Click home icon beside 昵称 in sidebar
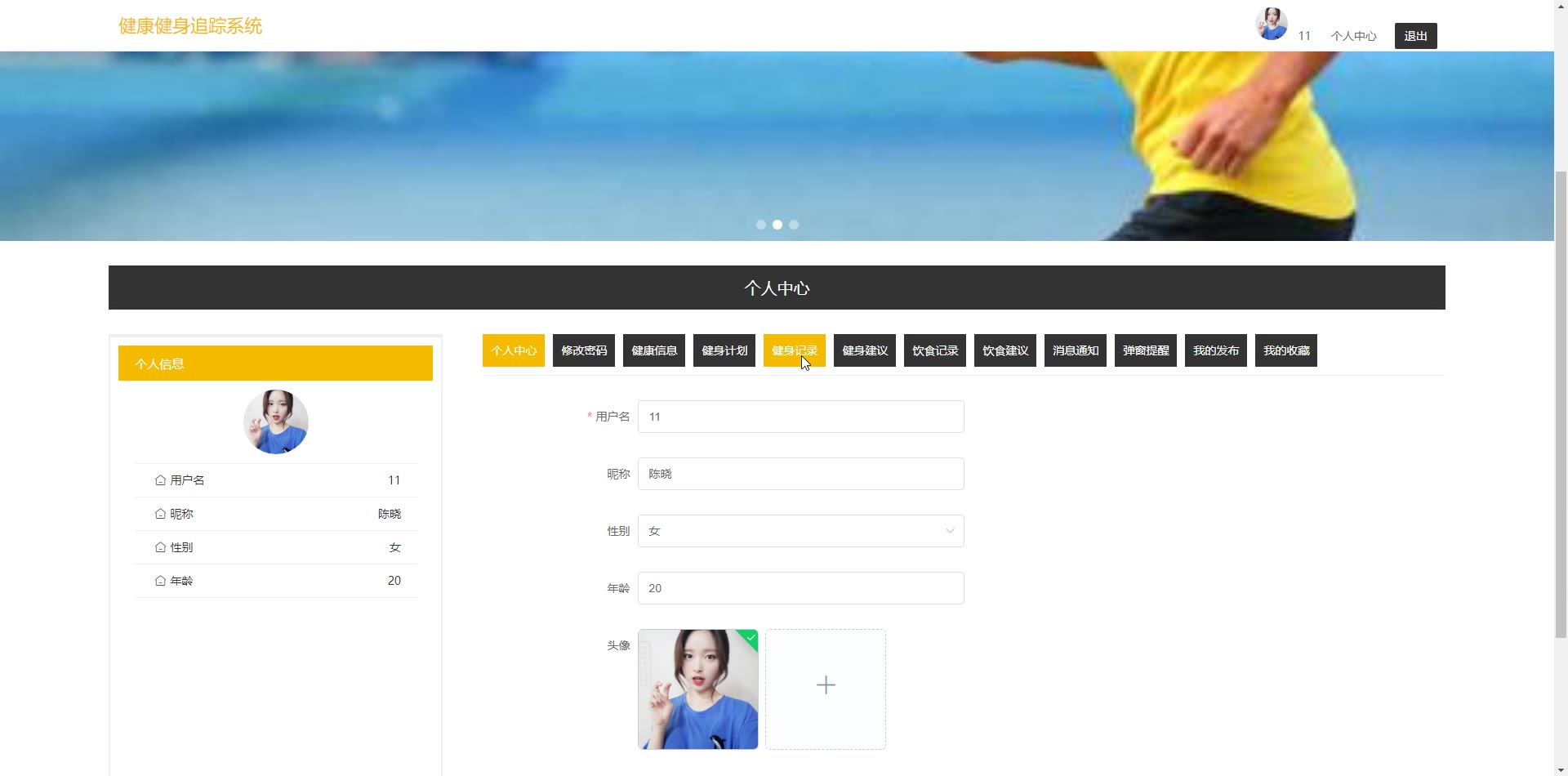Screen dimensions: 1568x776 (160, 514)
